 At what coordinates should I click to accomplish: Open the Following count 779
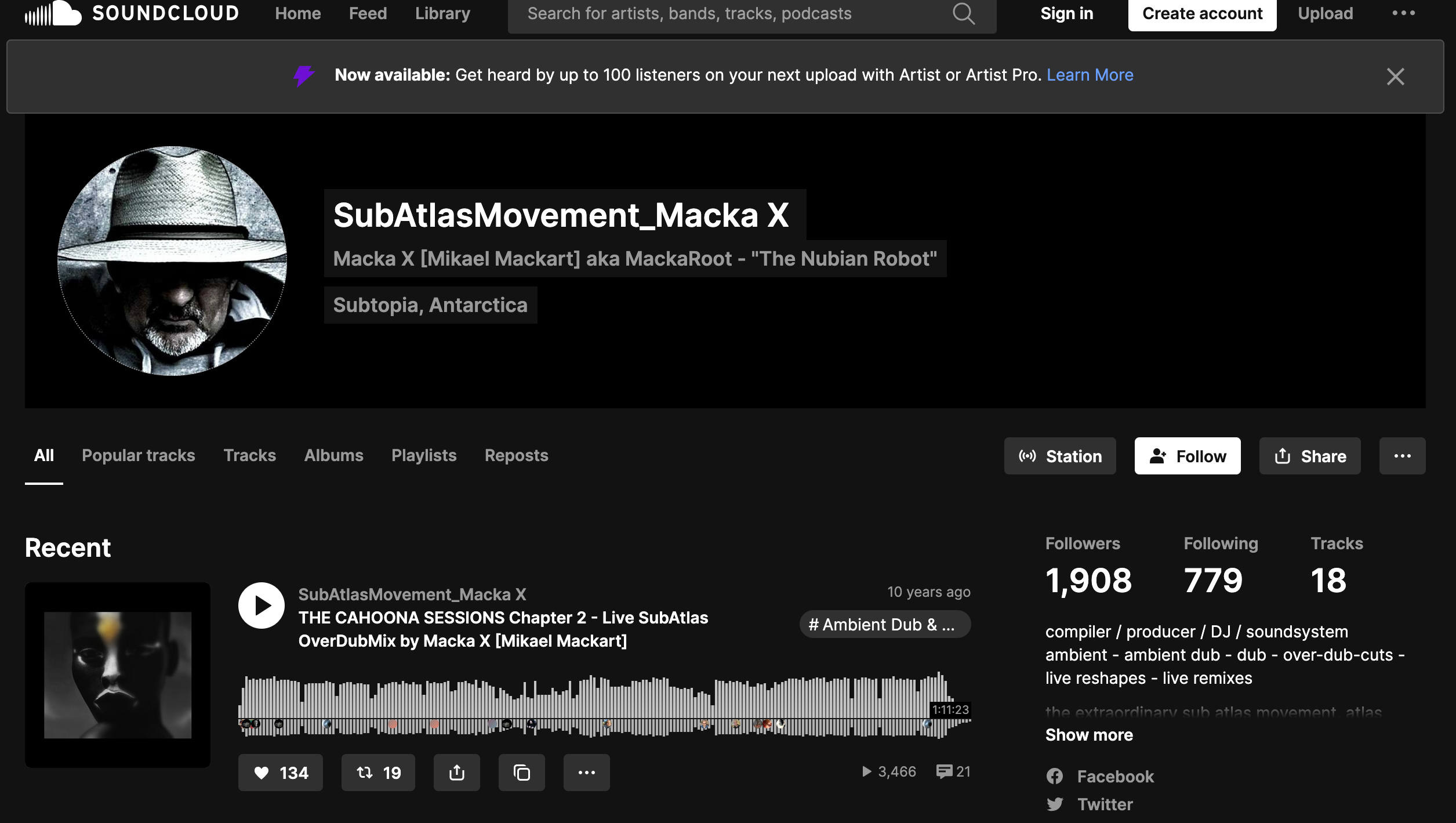[1213, 580]
